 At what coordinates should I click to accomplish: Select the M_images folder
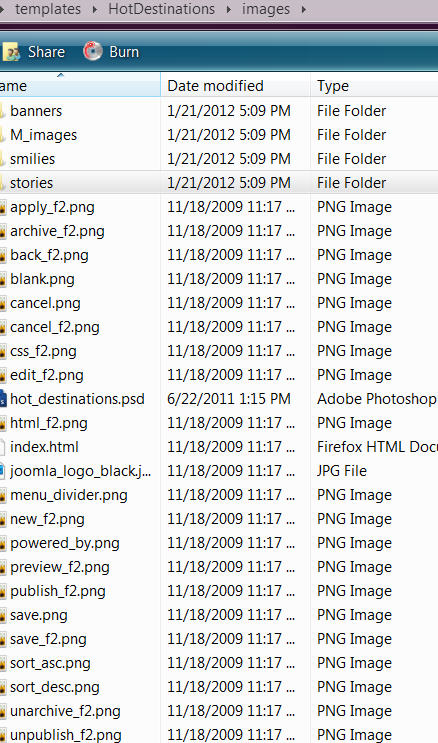(44, 135)
